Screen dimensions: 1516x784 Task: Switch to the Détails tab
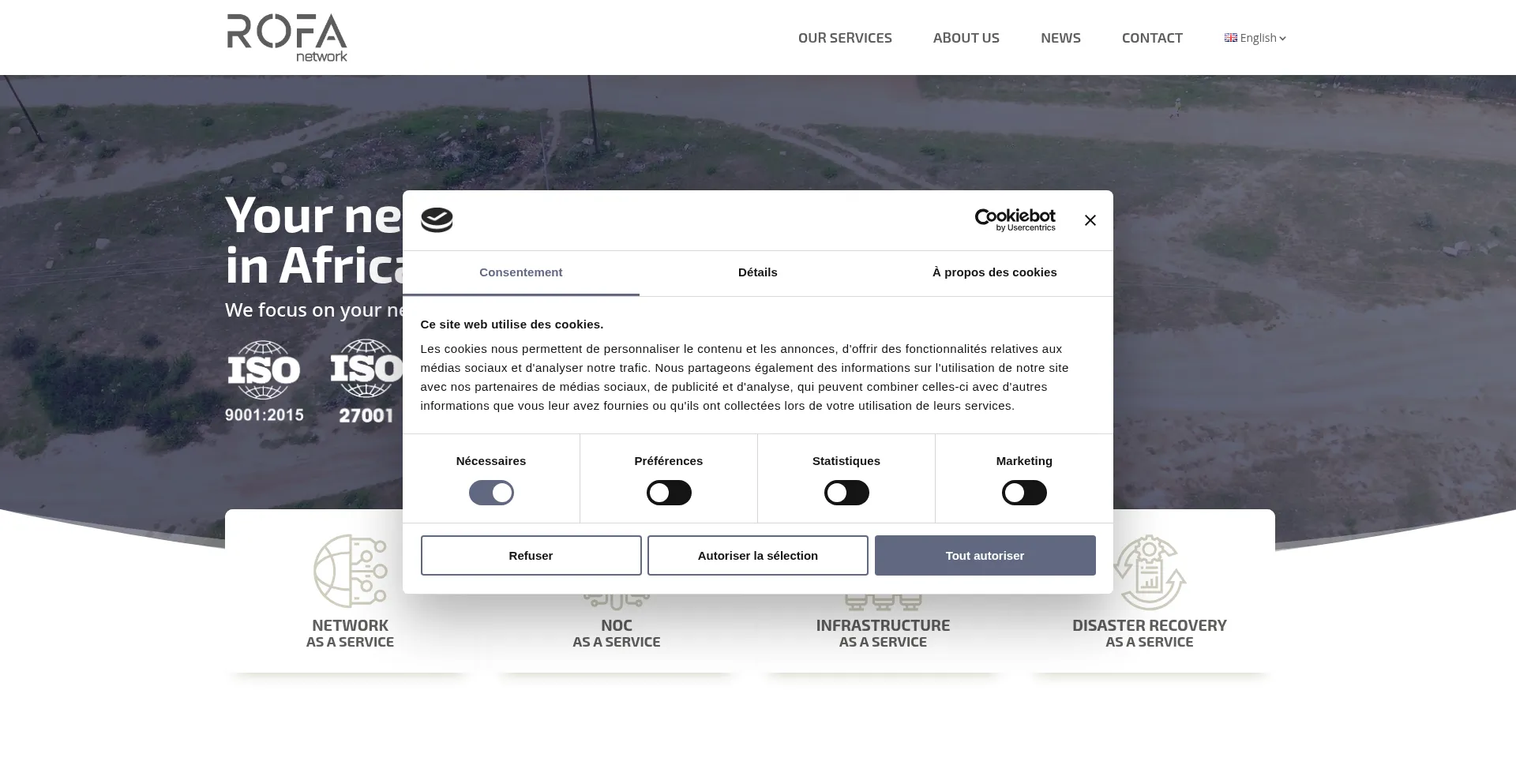point(757,272)
